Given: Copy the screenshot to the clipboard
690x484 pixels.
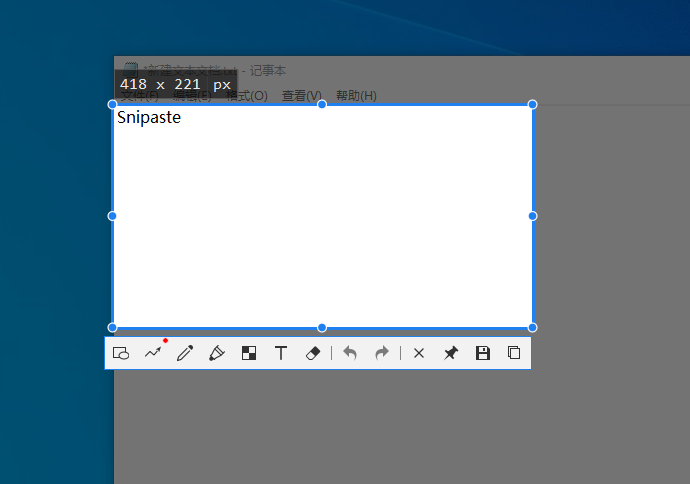Looking at the screenshot, I should click(514, 353).
